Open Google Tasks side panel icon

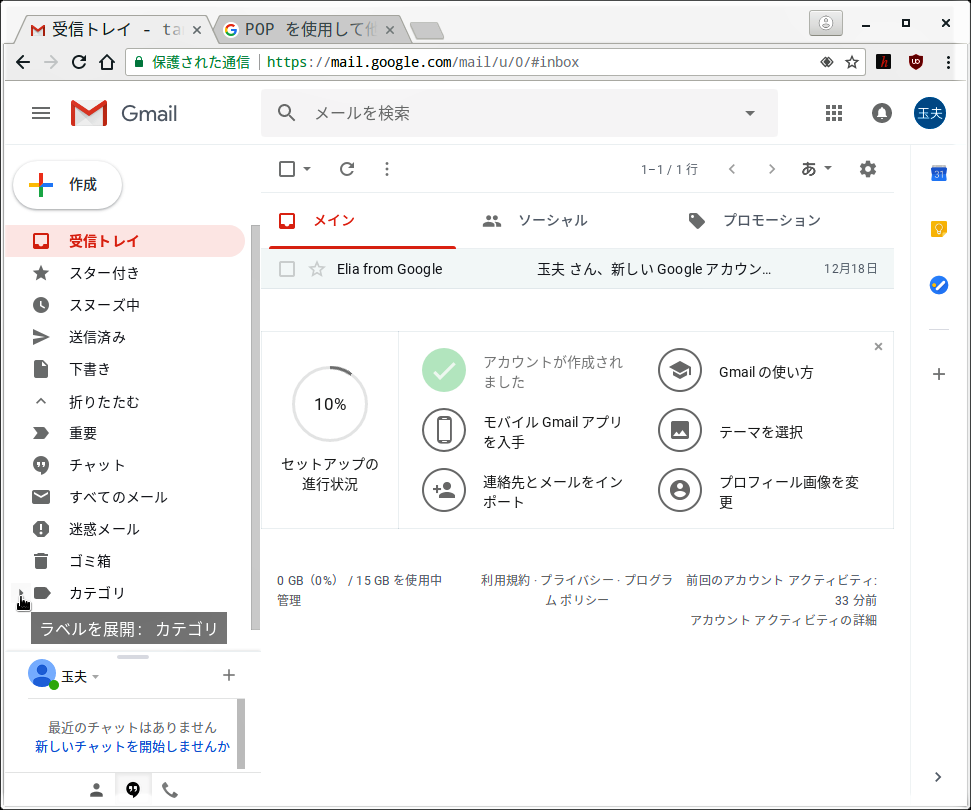pos(938,285)
